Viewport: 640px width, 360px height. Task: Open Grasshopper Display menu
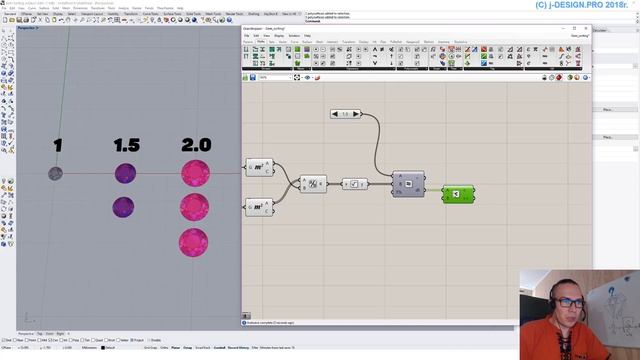(279, 36)
